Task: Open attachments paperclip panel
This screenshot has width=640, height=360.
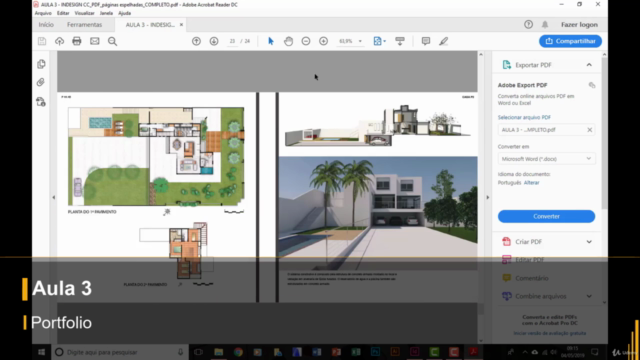Action: (41, 82)
